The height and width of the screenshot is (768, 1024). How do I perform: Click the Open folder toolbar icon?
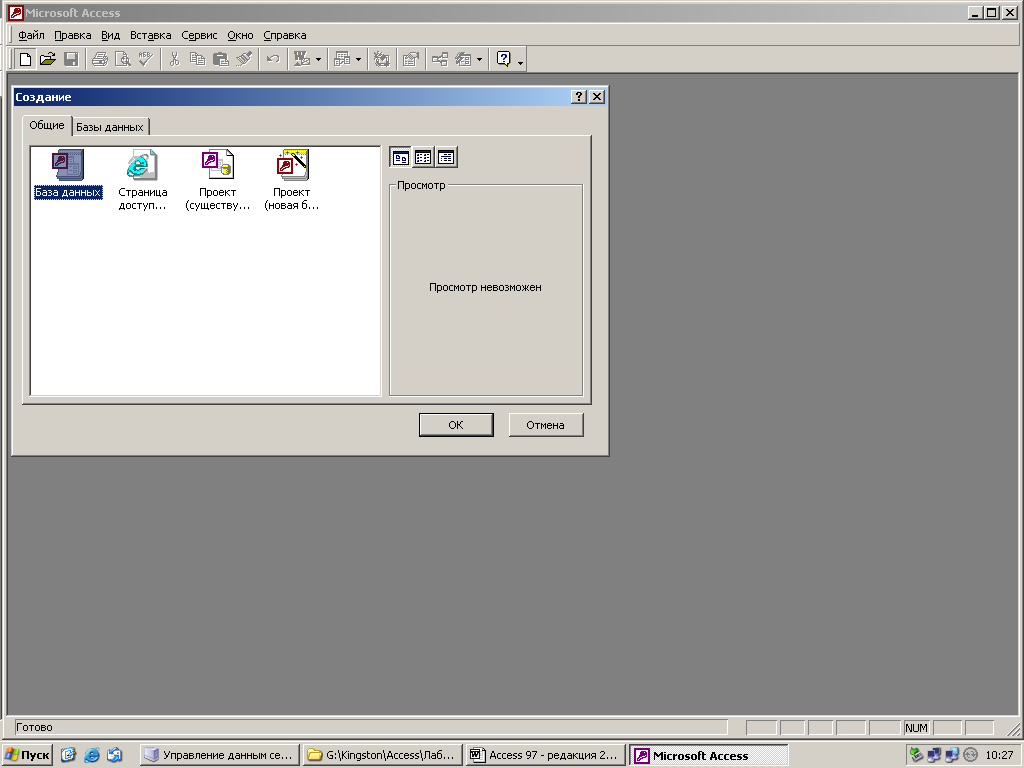[x=48, y=59]
